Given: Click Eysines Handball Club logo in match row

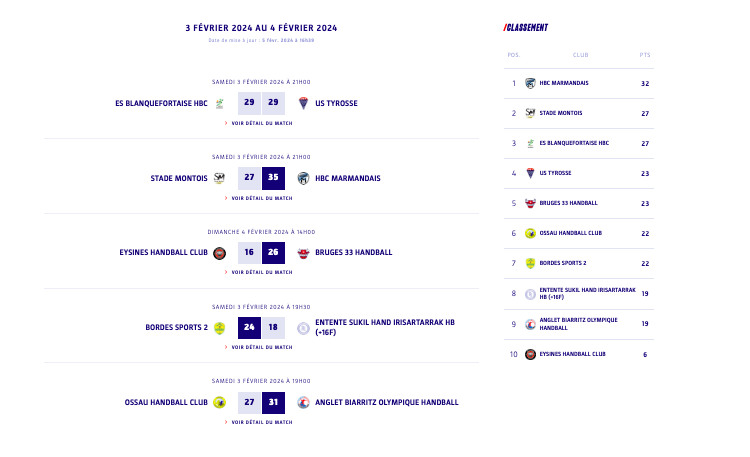Looking at the screenshot, I should pyautogui.click(x=219, y=253).
